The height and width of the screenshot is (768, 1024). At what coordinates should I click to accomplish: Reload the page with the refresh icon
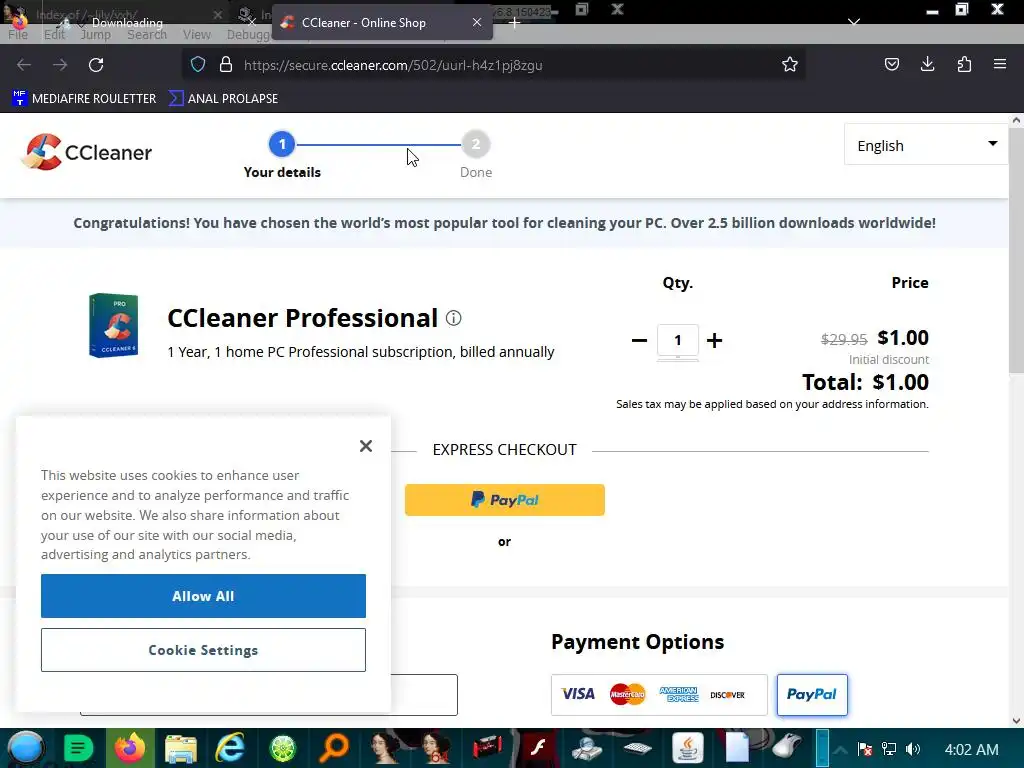pyautogui.click(x=96, y=65)
